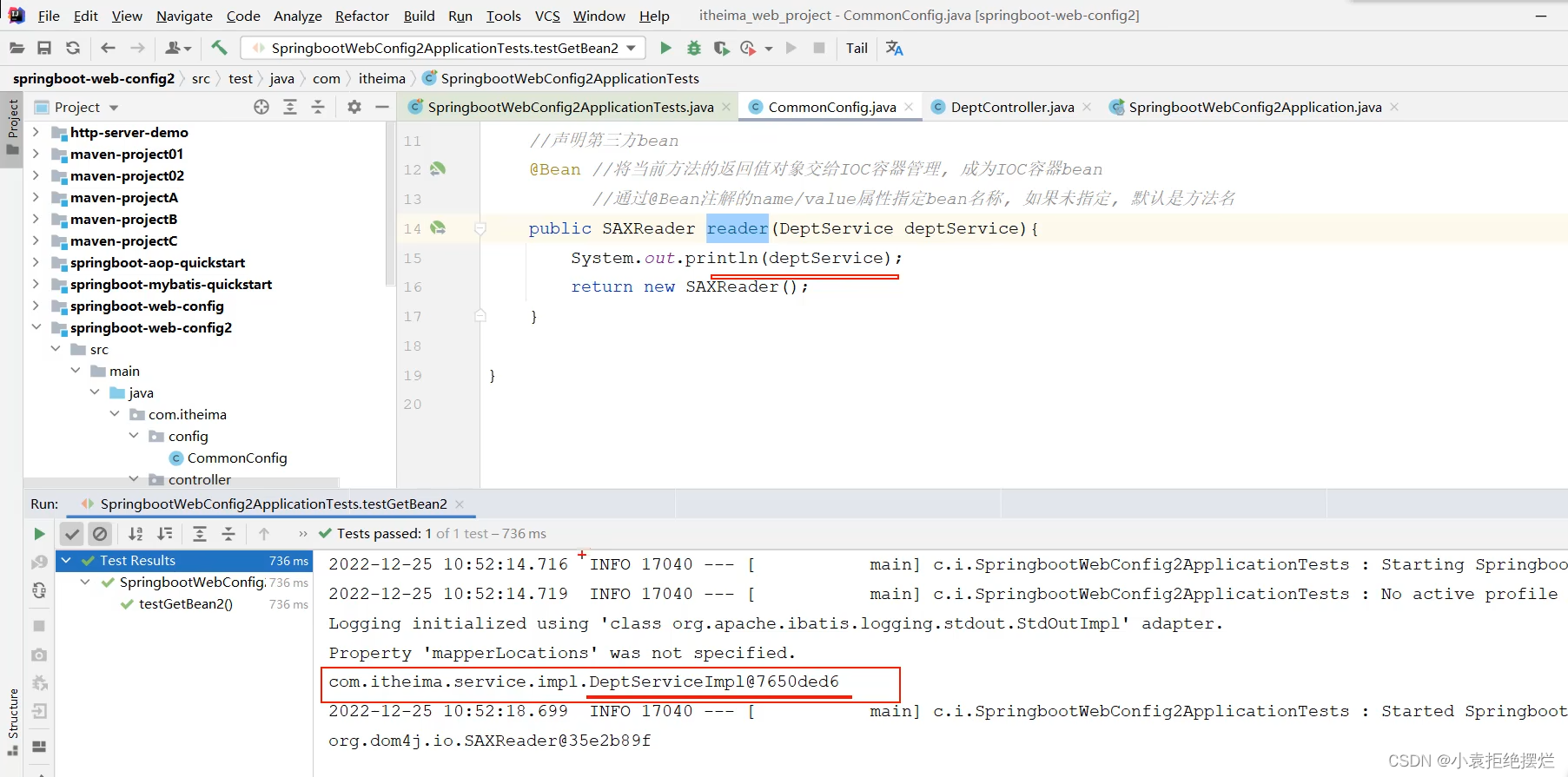Open the run configuration dropdown

(x=631, y=49)
